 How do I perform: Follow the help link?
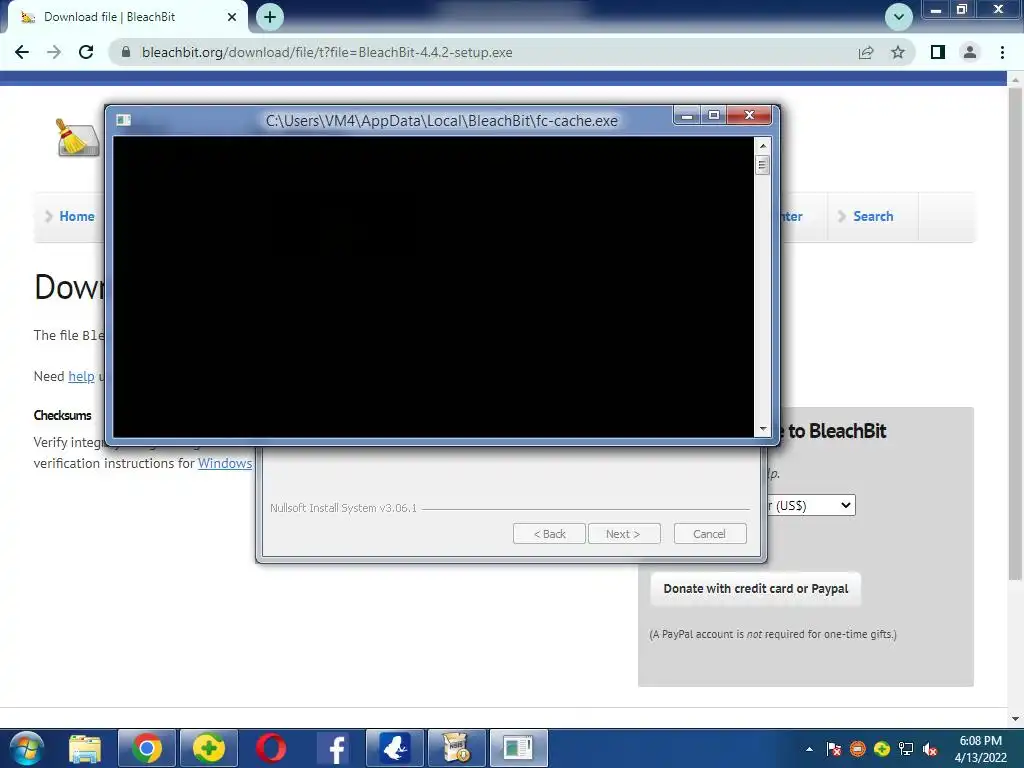click(x=82, y=376)
